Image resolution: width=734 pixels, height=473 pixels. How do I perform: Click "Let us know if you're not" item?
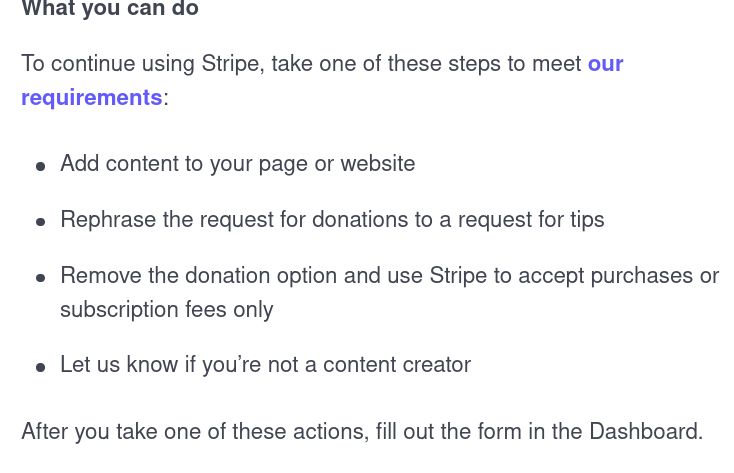pyautogui.click(x=265, y=366)
